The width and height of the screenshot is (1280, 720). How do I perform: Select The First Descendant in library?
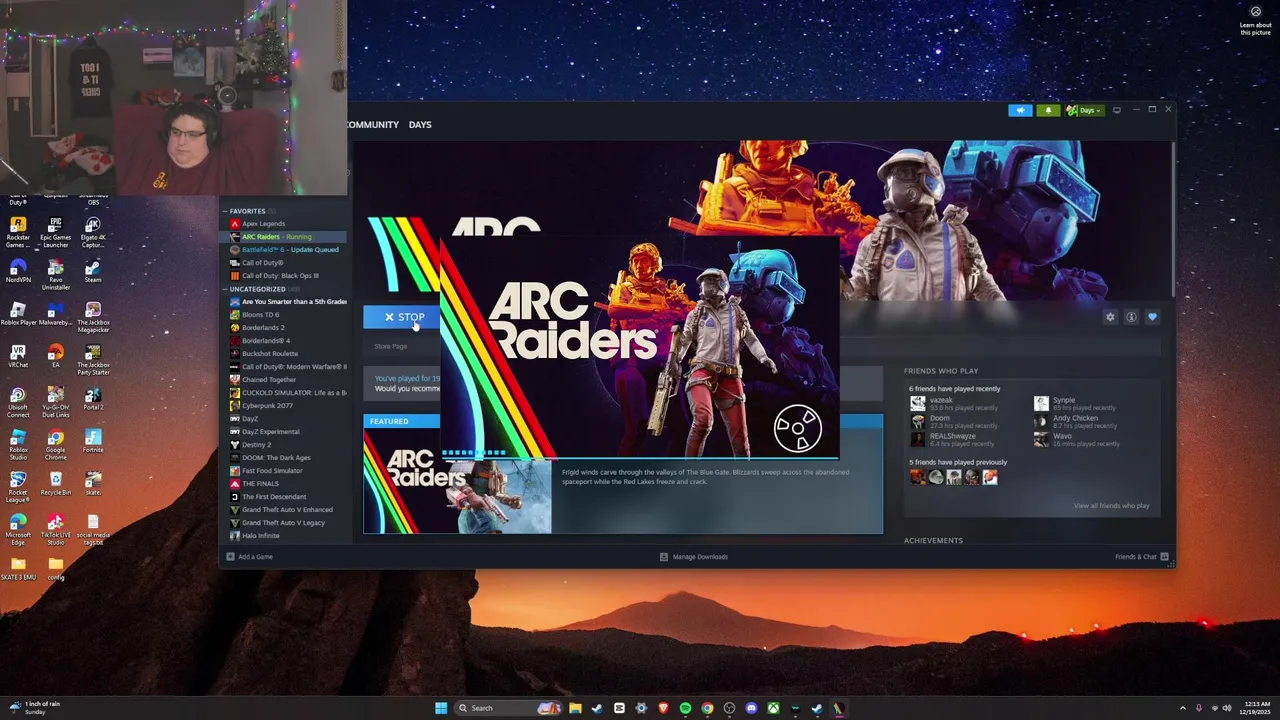[x=273, y=497]
